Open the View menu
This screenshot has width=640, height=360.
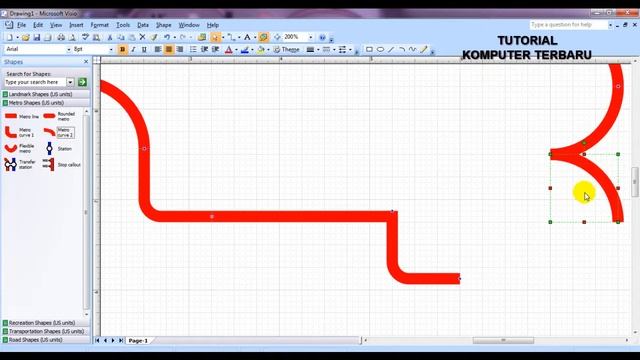[56, 25]
